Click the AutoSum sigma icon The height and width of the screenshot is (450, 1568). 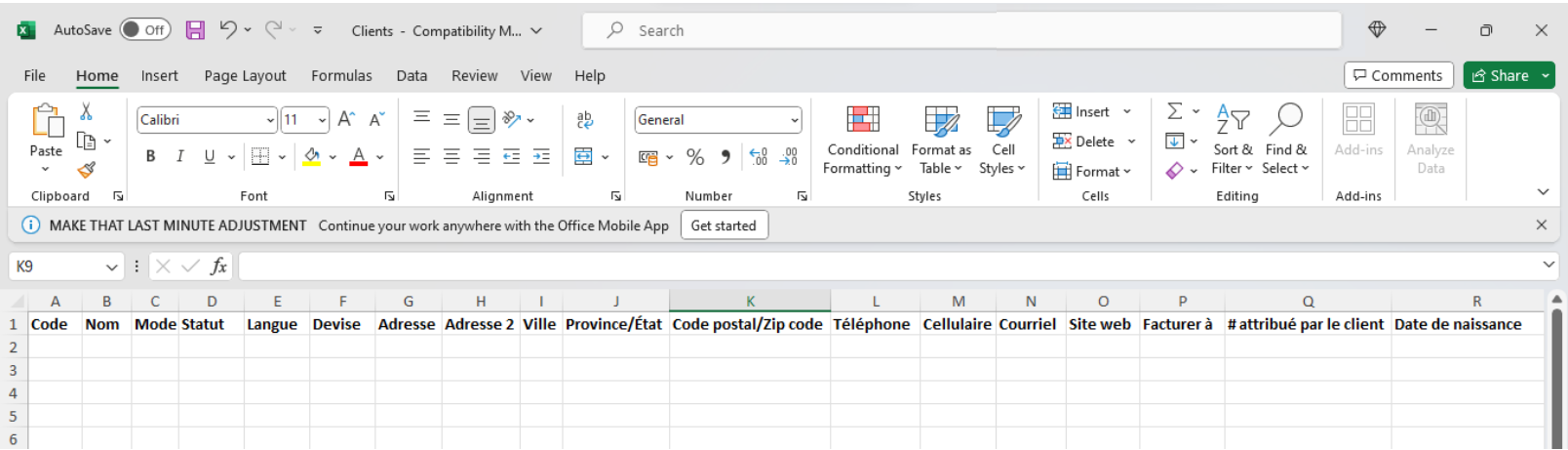(x=1175, y=111)
